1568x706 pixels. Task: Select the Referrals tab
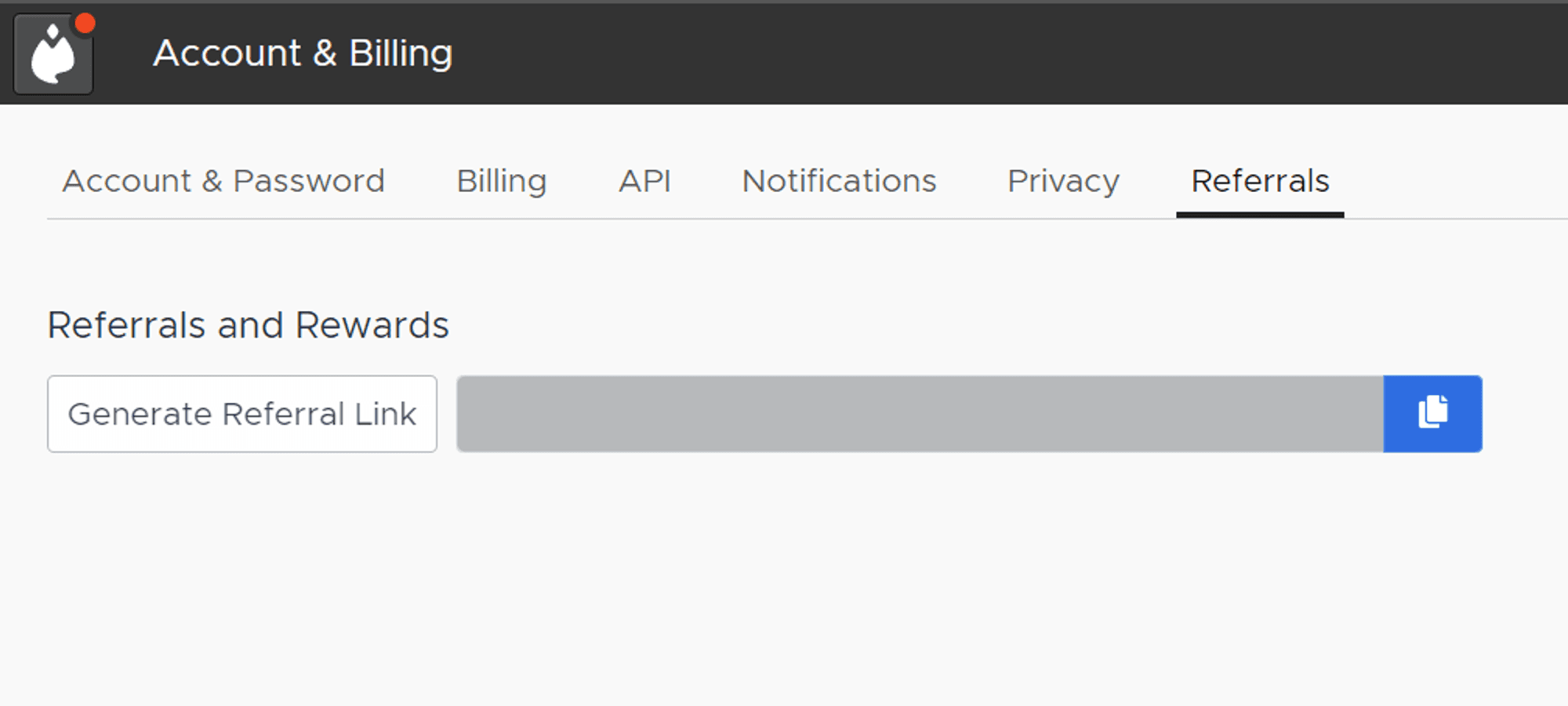tap(1260, 181)
